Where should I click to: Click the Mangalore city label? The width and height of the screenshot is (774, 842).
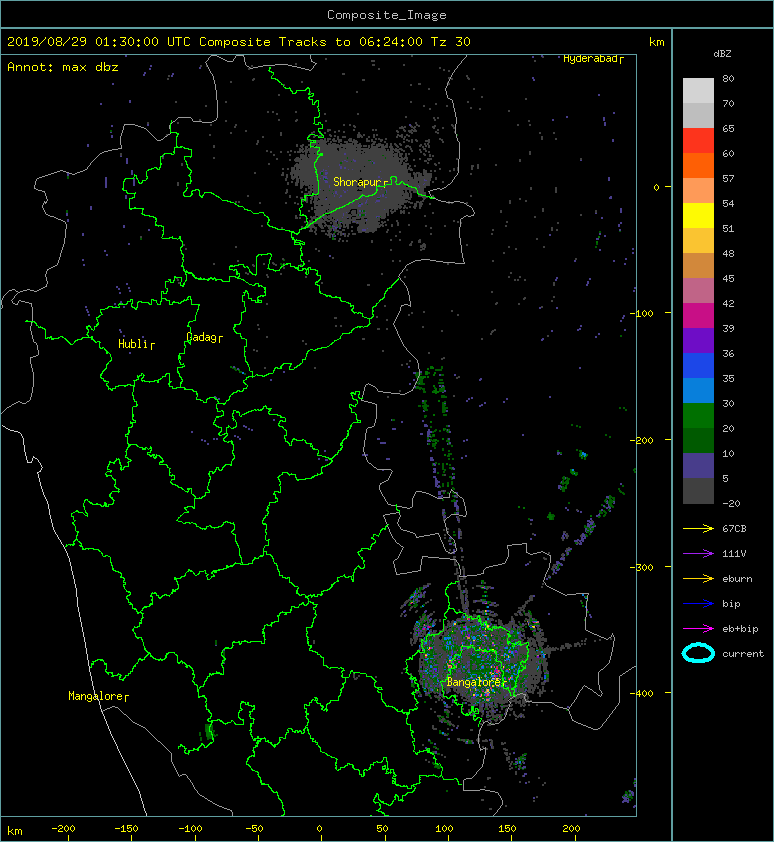click(98, 696)
